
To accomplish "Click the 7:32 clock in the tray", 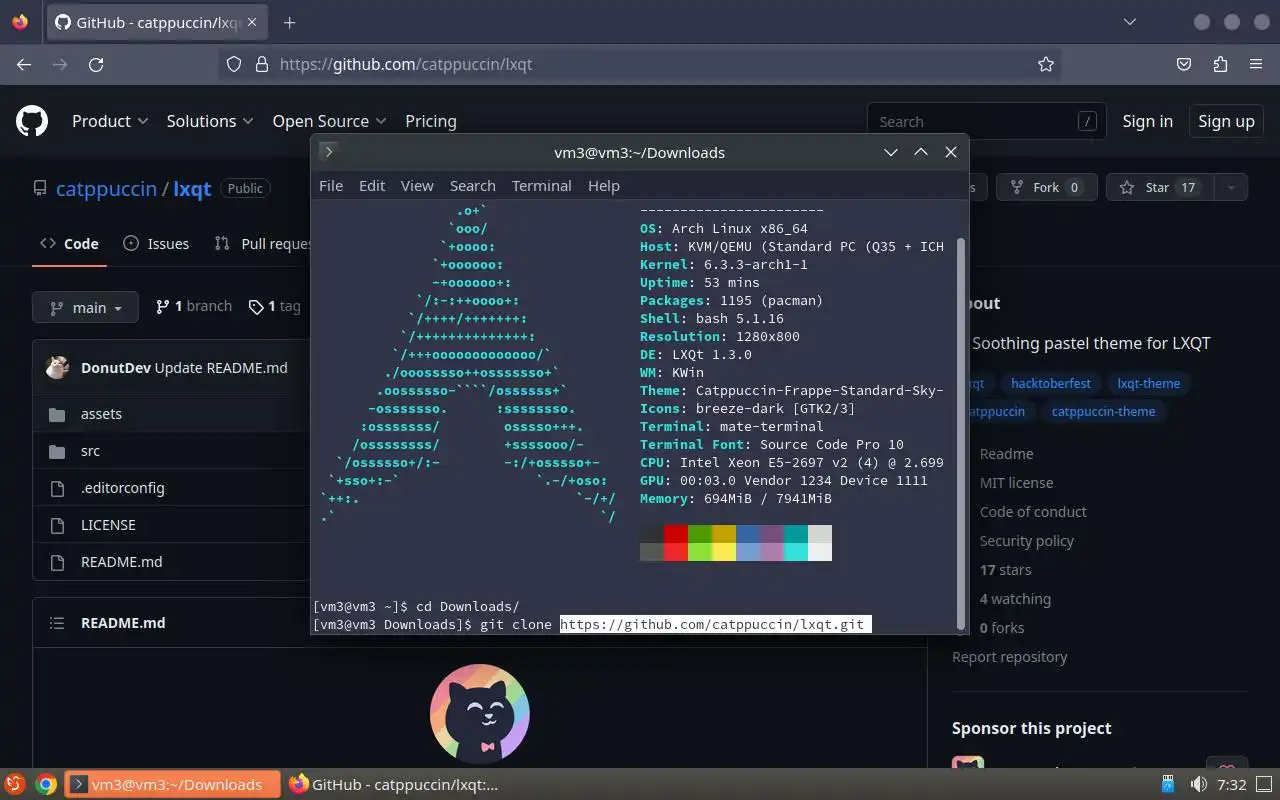I will (1232, 785).
